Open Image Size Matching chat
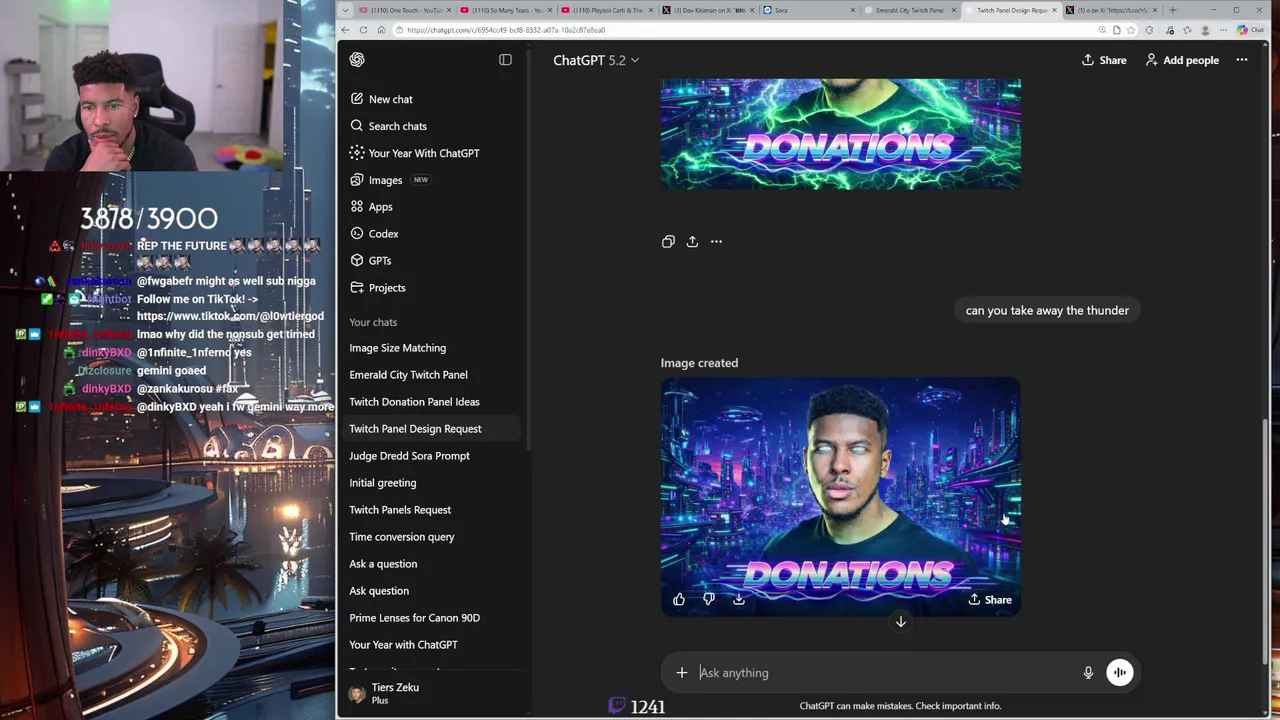1280x720 pixels. pyautogui.click(x=398, y=348)
